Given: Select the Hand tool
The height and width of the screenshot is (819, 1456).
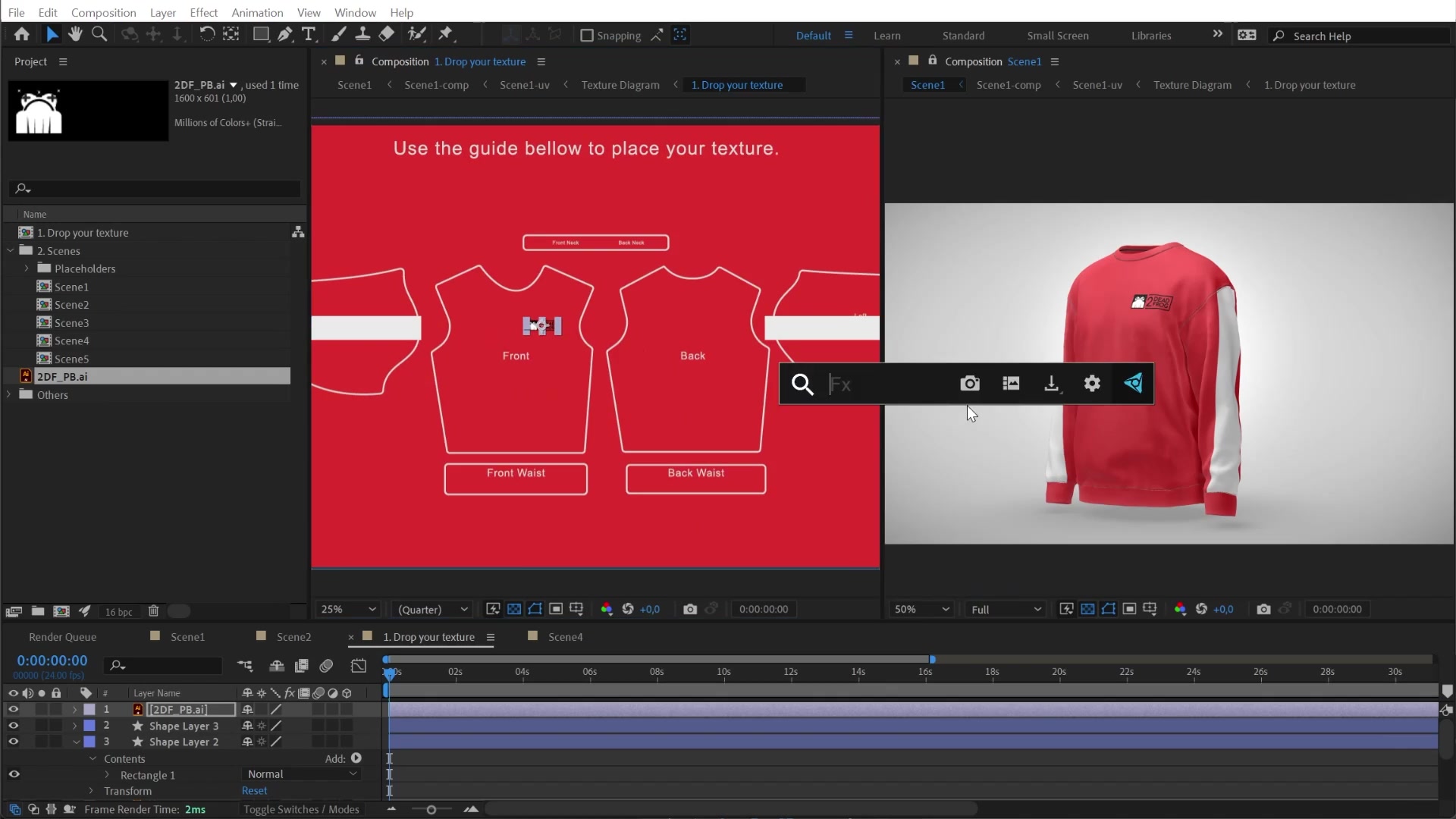Looking at the screenshot, I should pos(75,34).
